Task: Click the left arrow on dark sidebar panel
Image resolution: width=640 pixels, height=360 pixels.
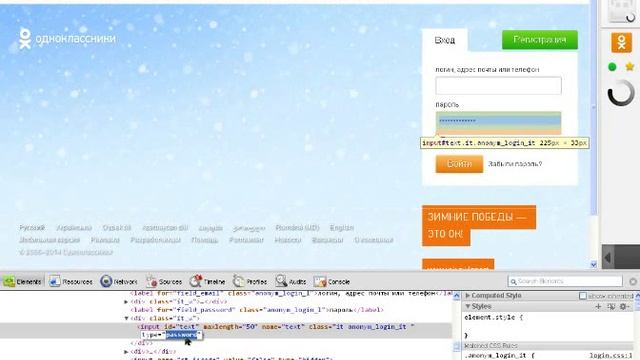Action: click(608, 258)
